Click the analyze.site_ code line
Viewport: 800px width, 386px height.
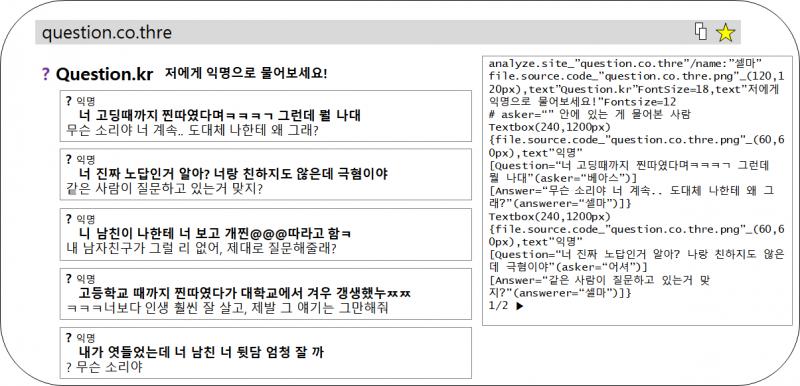click(x=625, y=64)
